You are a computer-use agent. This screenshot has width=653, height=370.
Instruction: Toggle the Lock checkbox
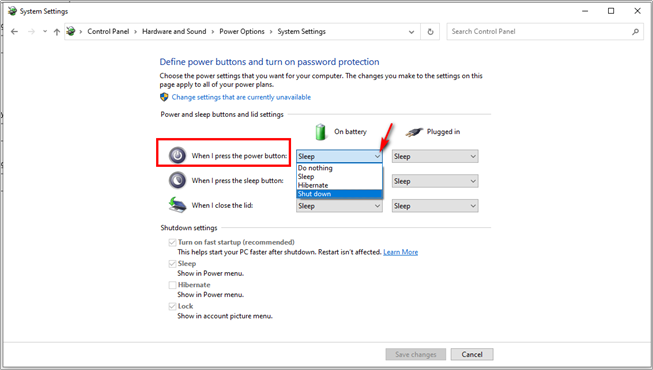(172, 306)
